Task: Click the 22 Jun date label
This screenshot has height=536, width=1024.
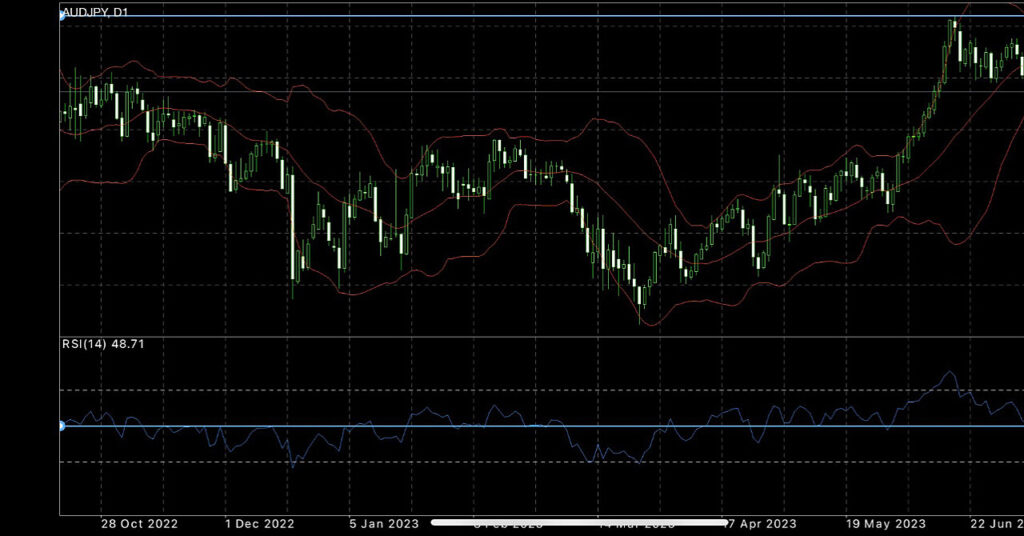Action: coord(994,523)
